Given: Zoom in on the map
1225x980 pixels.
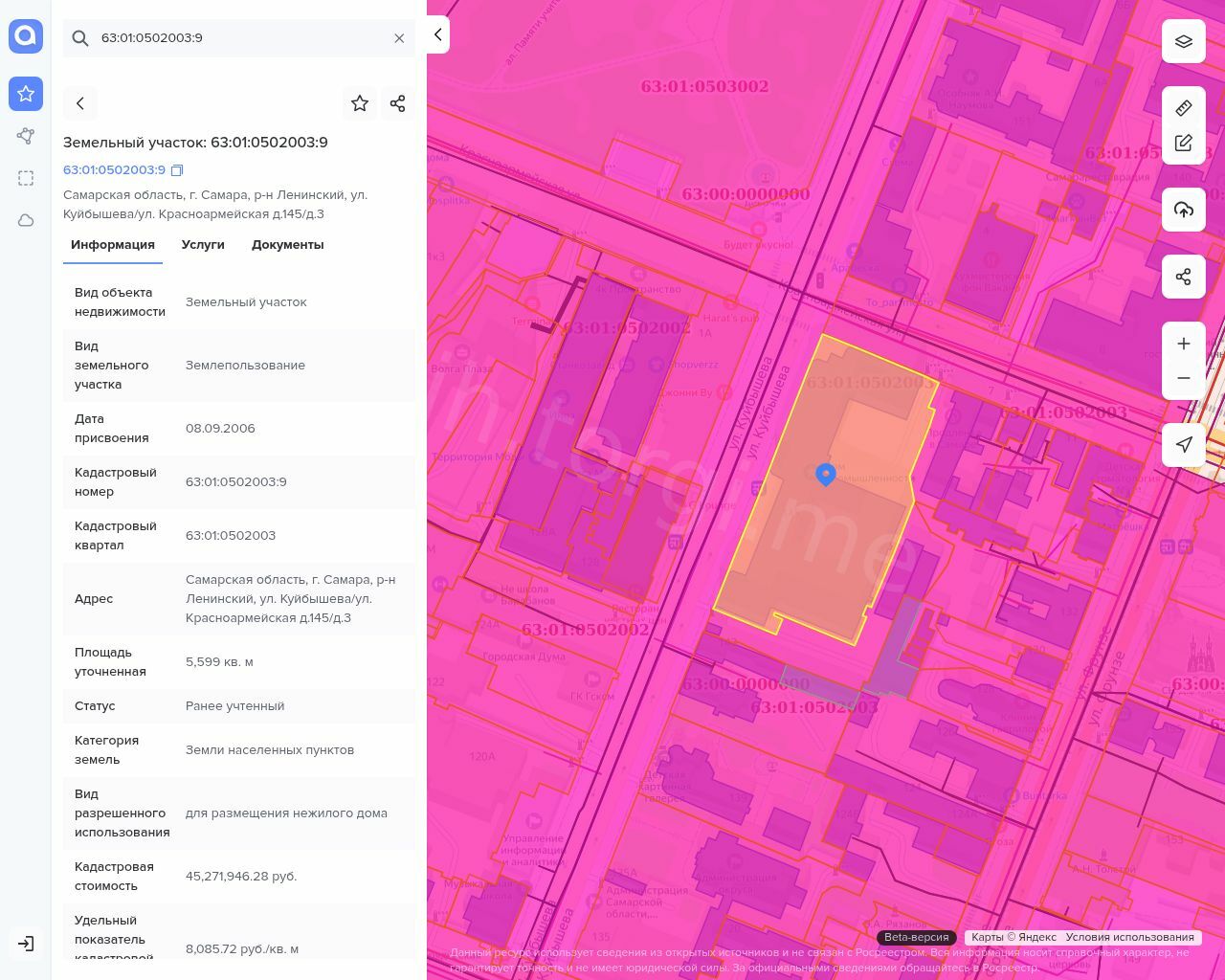Looking at the screenshot, I should tap(1184, 344).
